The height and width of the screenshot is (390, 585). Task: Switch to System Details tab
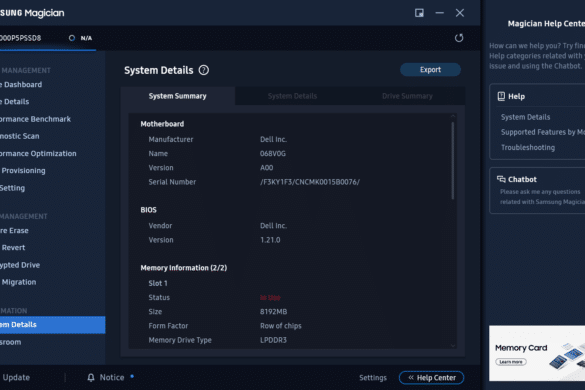(x=292, y=96)
